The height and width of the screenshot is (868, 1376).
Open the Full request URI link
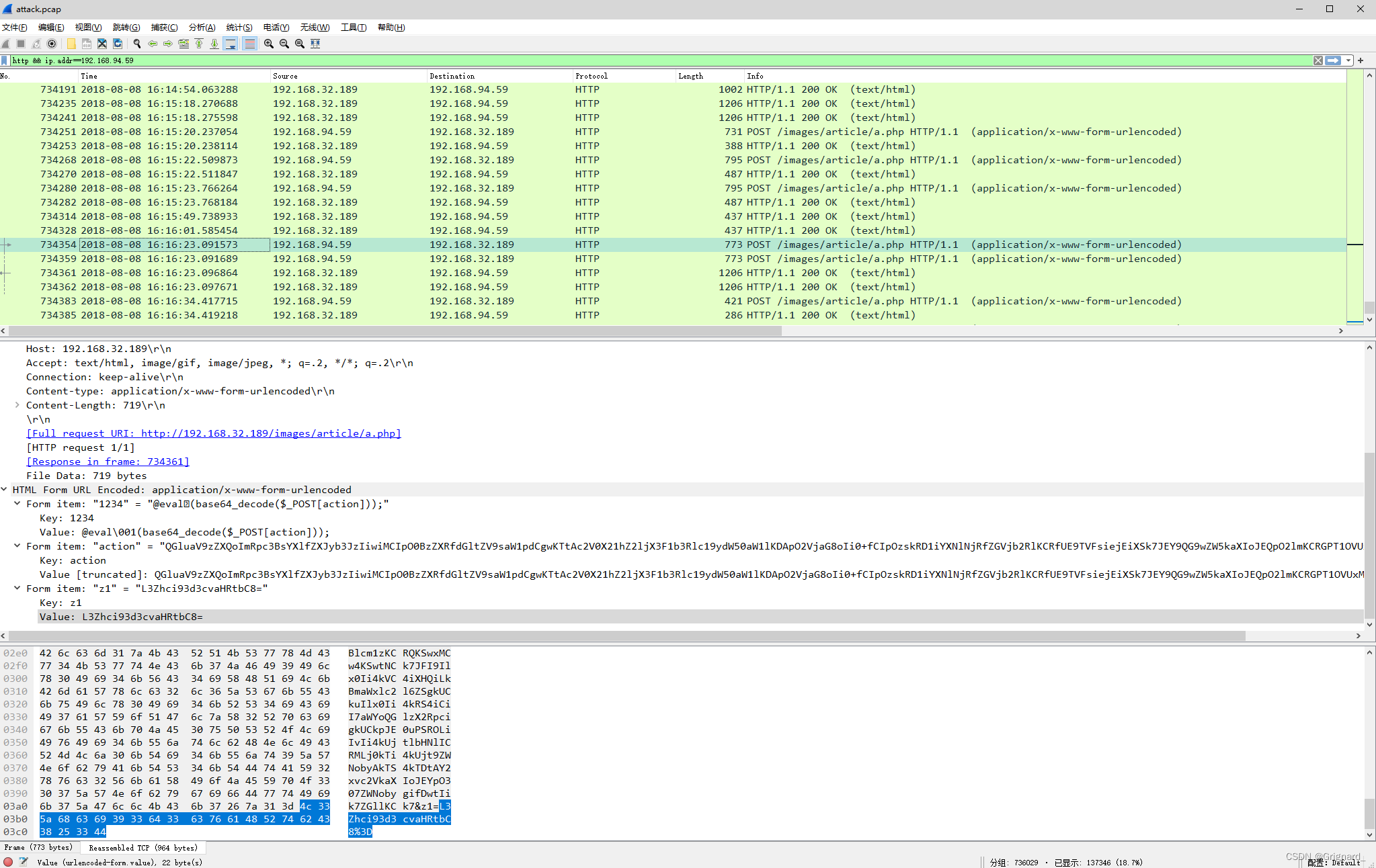pyautogui.click(x=214, y=433)
